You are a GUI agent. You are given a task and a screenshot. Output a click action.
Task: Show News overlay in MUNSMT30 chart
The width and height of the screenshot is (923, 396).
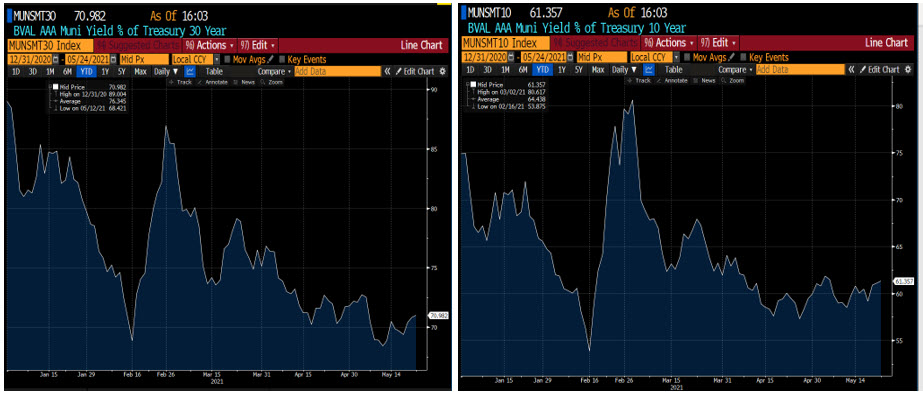coord(245,82)
